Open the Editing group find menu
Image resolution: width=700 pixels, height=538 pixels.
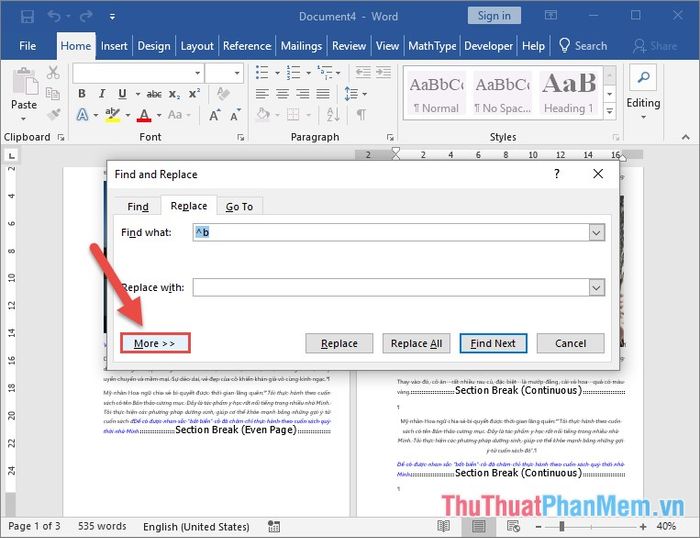(x=643, y=93)
